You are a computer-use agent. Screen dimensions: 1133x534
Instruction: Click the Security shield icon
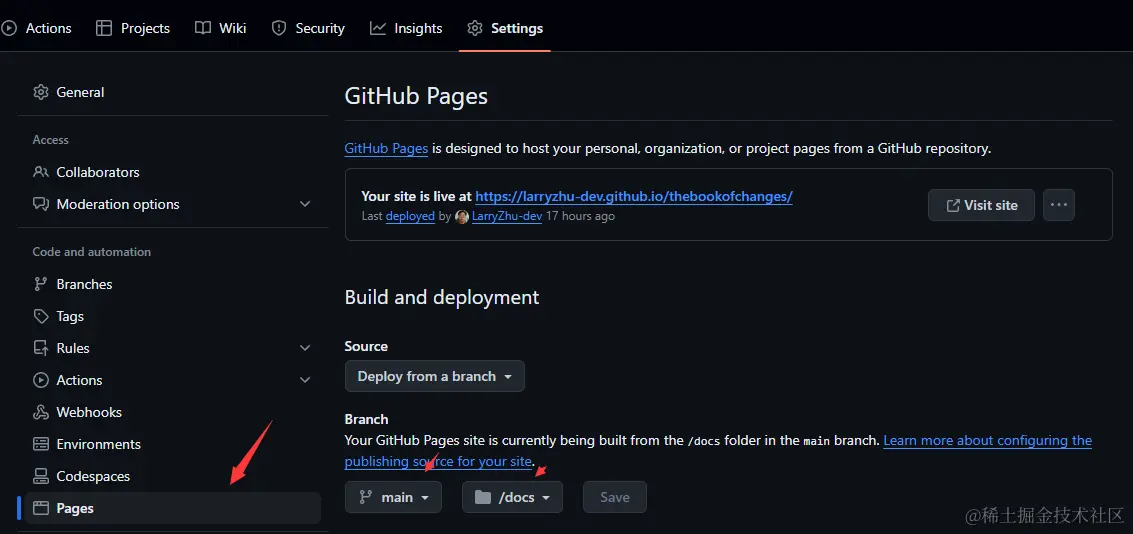[x=279, y=28]
